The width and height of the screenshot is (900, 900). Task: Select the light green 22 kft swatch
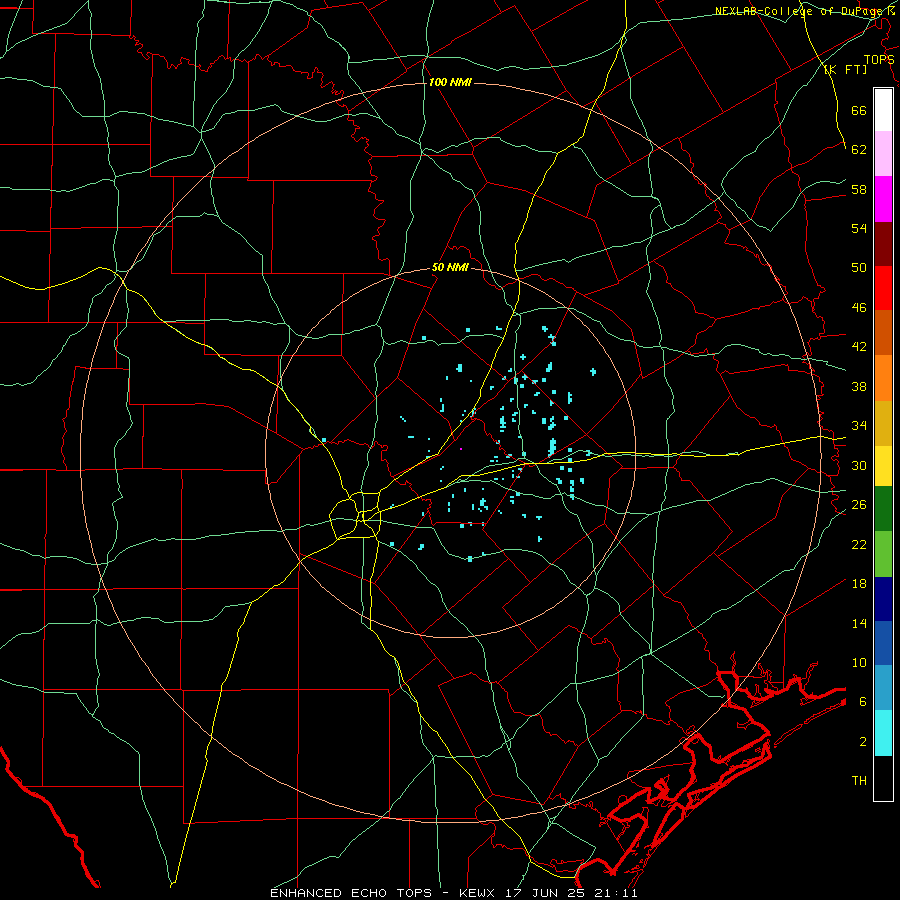pyautogui.click(x=883, y=554)
